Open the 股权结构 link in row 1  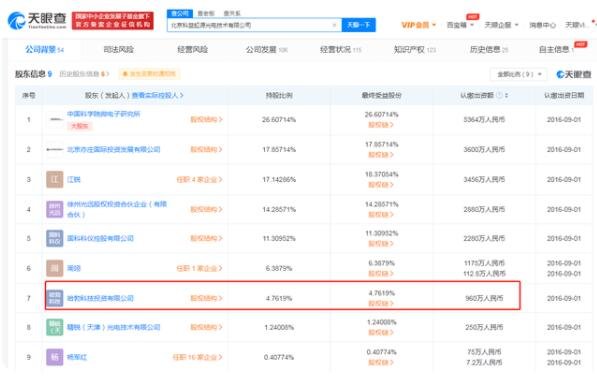tap(206, 120)
